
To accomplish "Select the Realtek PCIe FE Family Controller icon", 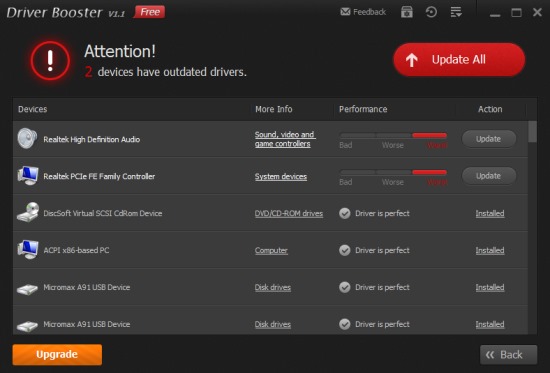I will click(x=28, y=175).
